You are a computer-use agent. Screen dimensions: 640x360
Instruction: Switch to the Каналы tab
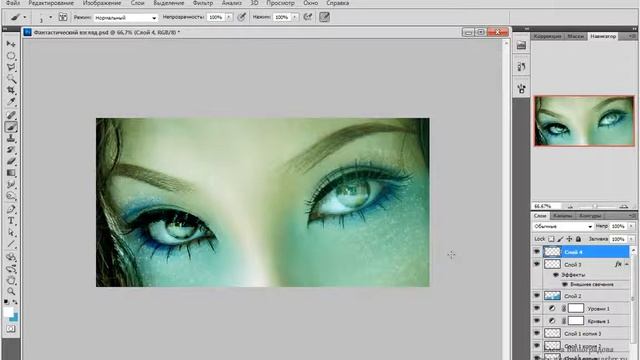562,216
